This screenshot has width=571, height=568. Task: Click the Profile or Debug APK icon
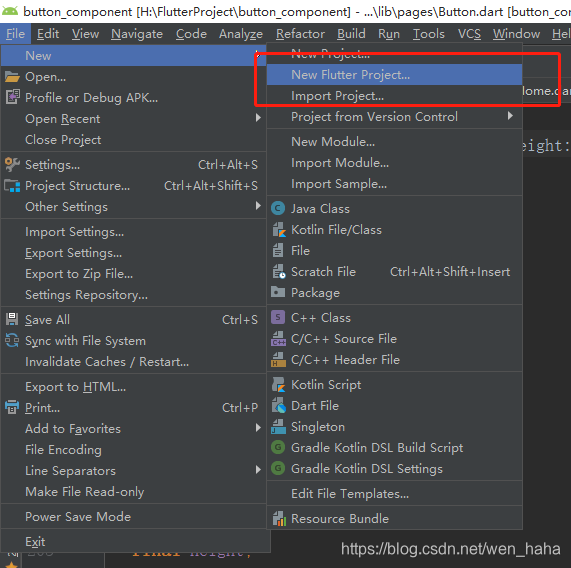[12, 97]
